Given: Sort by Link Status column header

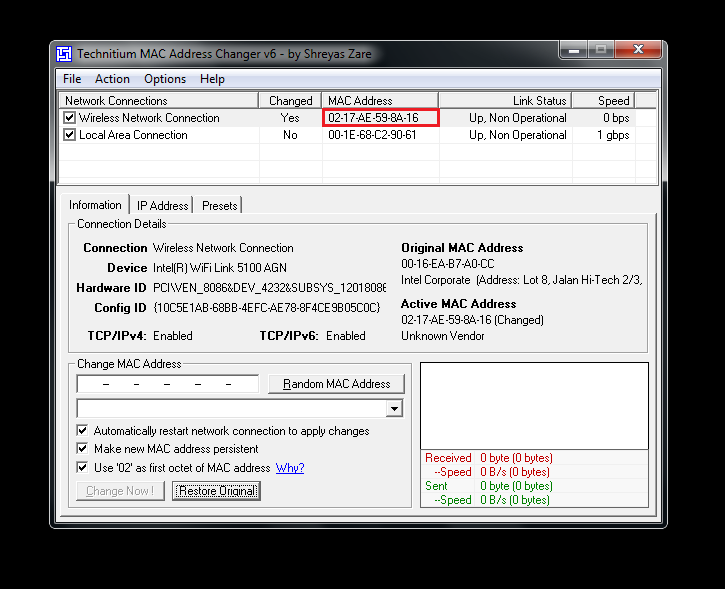Looking at the screenshot, I should [x=505, y=101].
